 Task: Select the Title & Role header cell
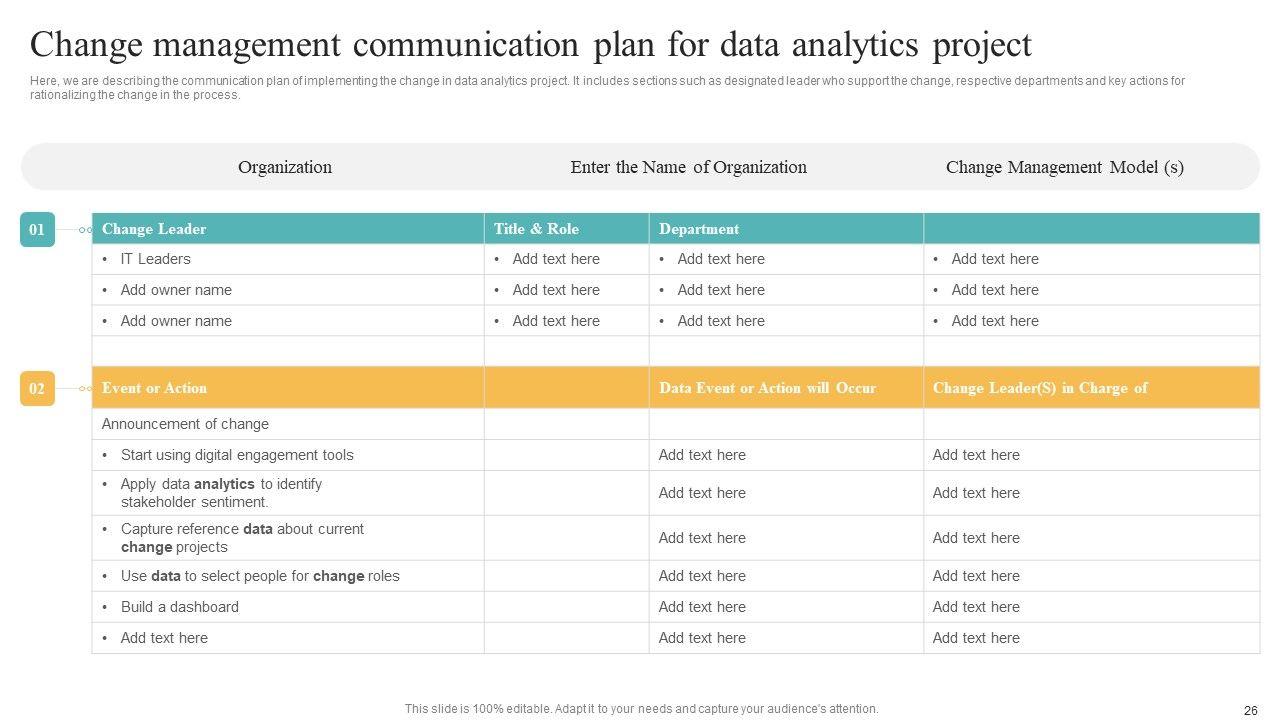point(536,229)
